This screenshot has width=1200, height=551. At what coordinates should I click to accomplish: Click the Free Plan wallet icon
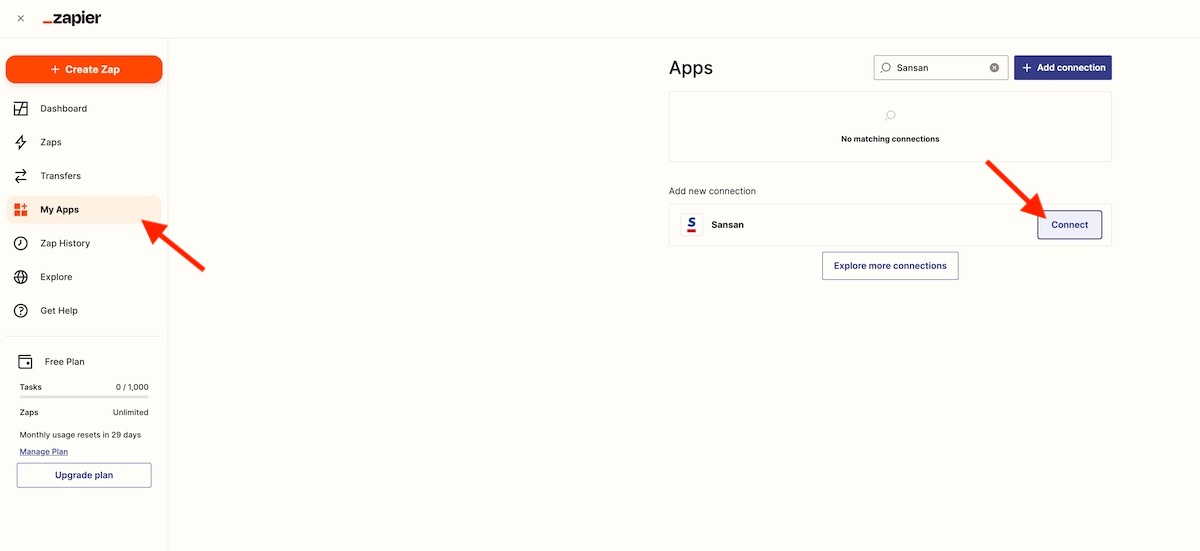point(26,362)
